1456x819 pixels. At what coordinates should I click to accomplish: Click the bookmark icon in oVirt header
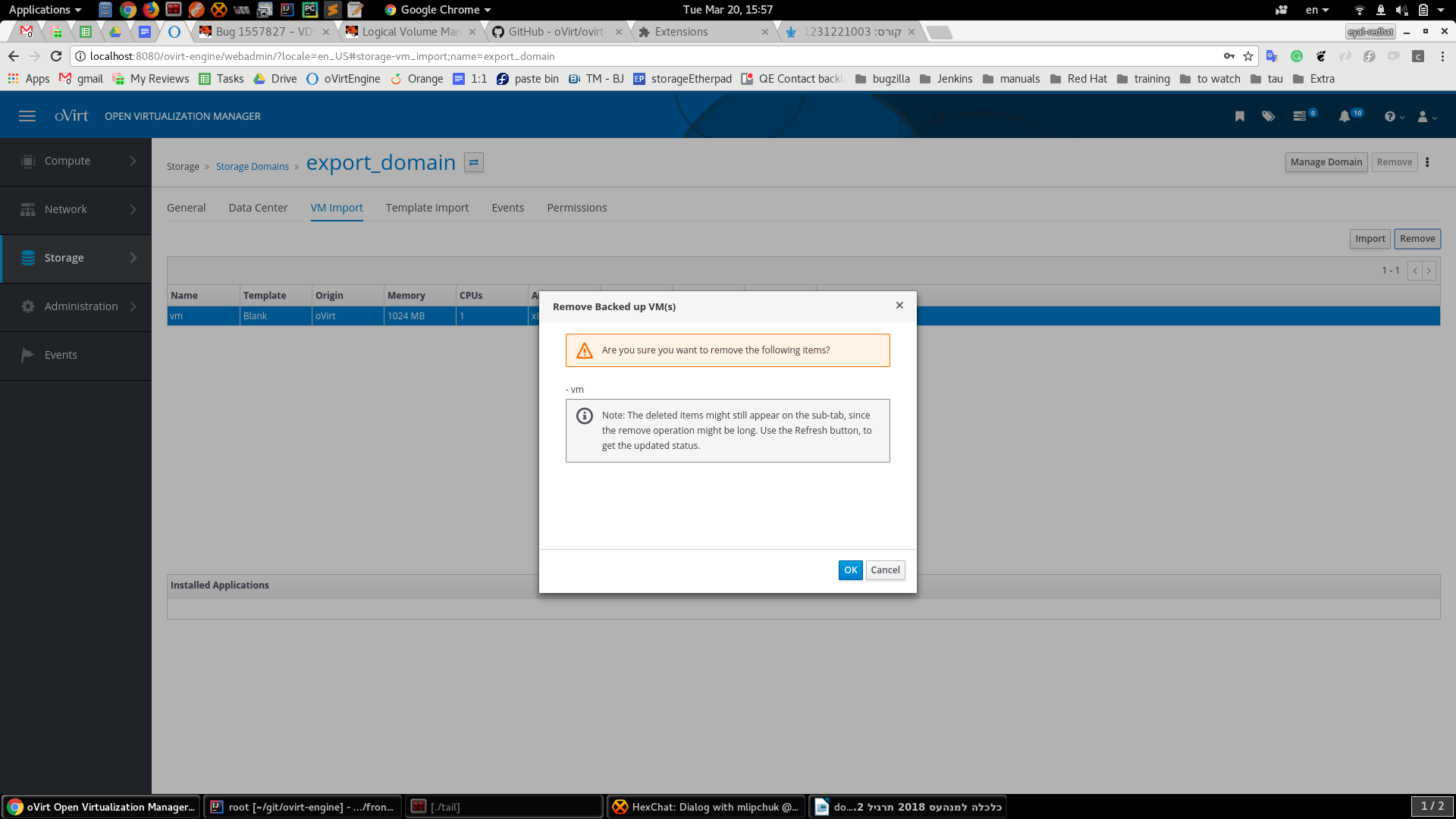[1239, 116]
